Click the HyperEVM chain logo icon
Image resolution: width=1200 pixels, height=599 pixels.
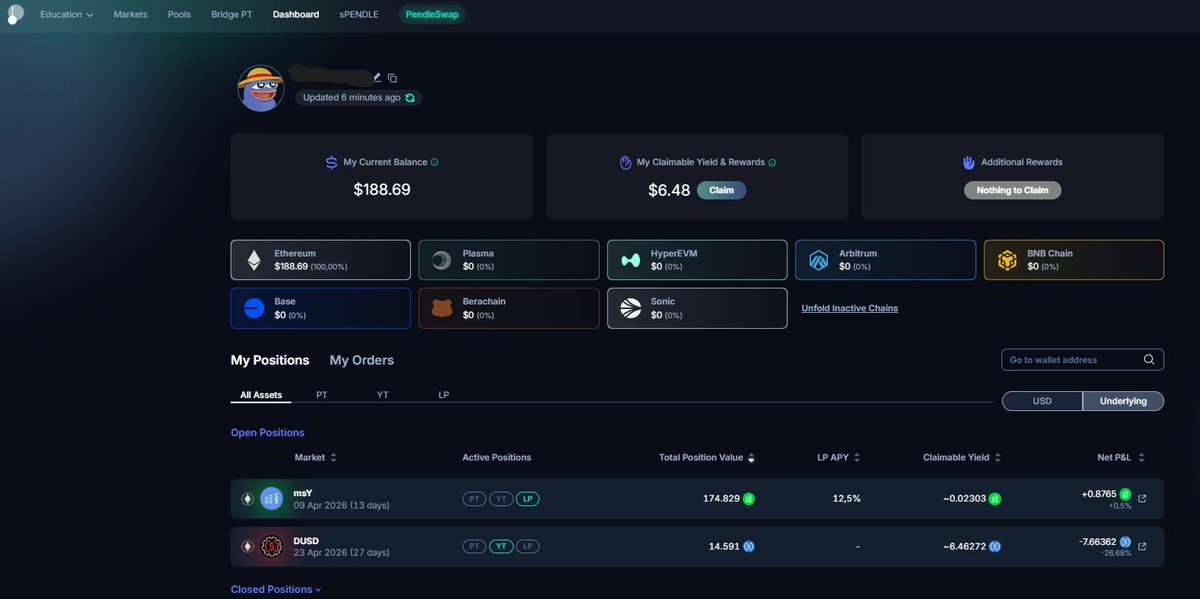click(630, 260)
